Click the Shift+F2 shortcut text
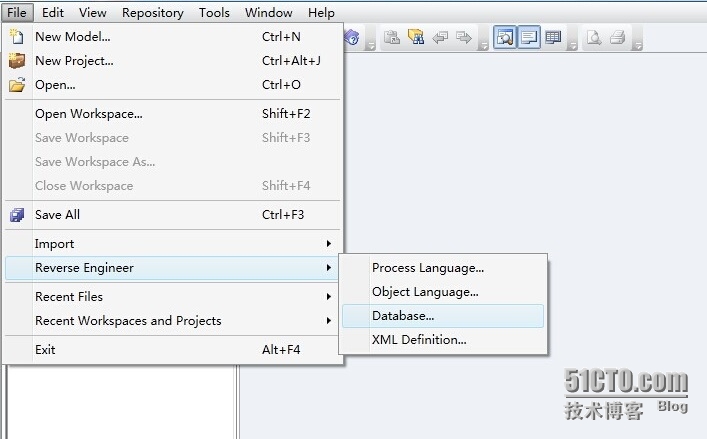 pyautogui.click(x=286, y=114)
